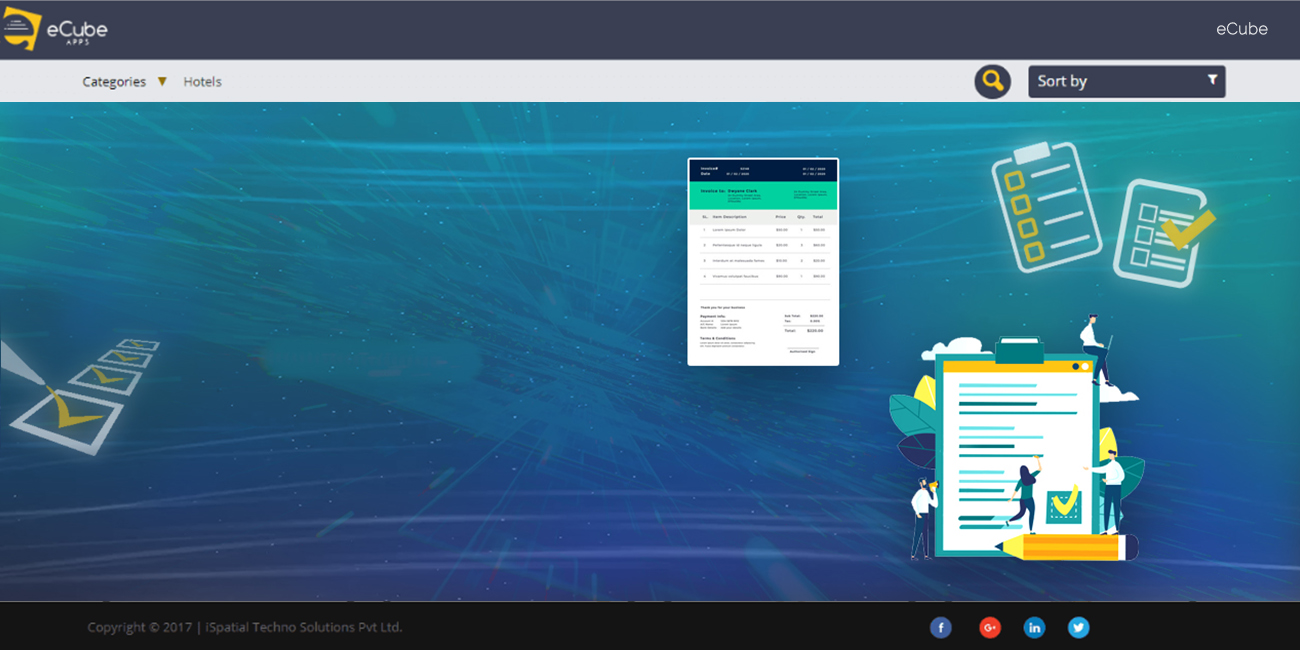The width and height of the screenshot is (1300, 650).
Task: Open Twitter via the footer icon
Action: (x=1079, y=627)
